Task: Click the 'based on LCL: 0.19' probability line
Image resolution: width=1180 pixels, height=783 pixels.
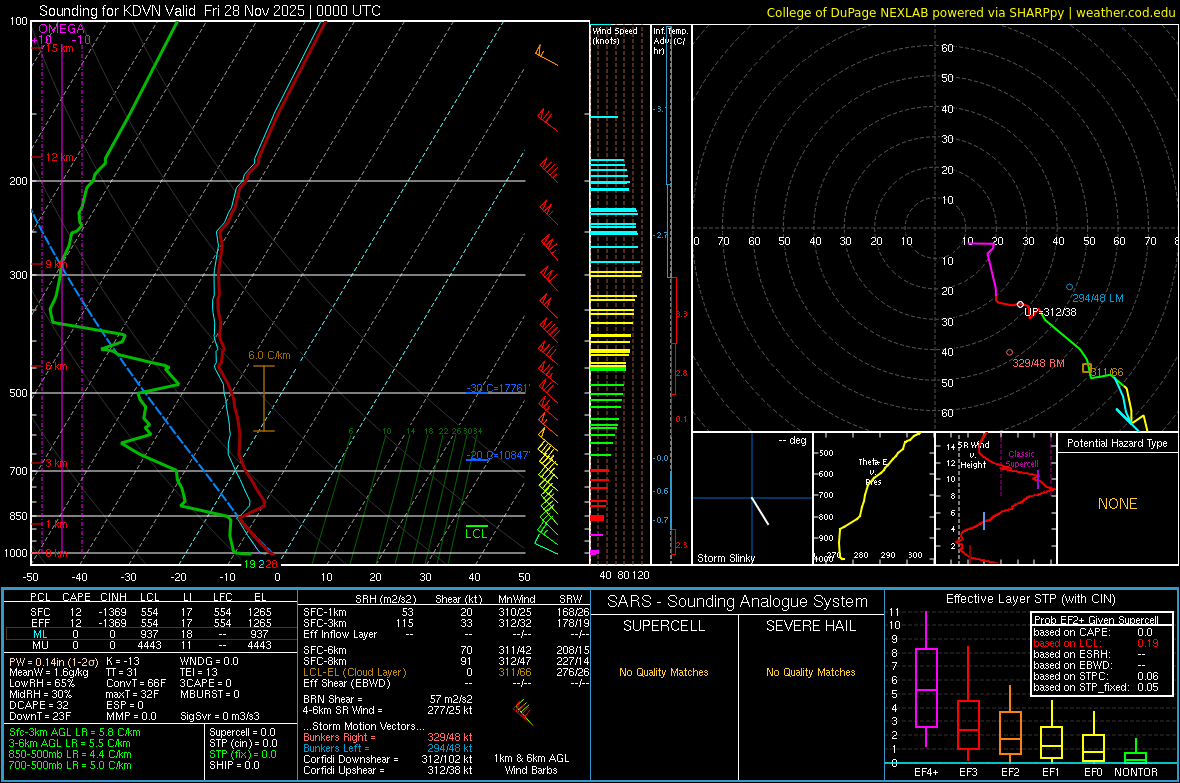Action: (1096, 643)
